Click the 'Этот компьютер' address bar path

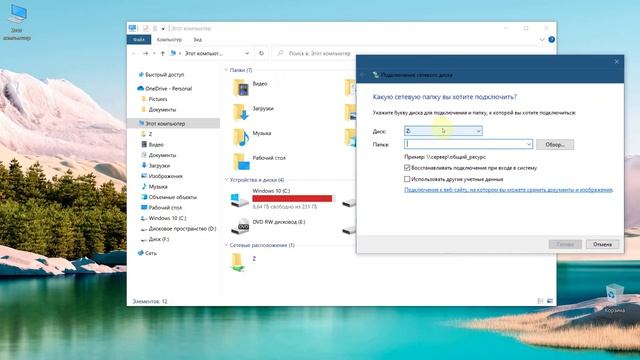[x=204, y=53]
